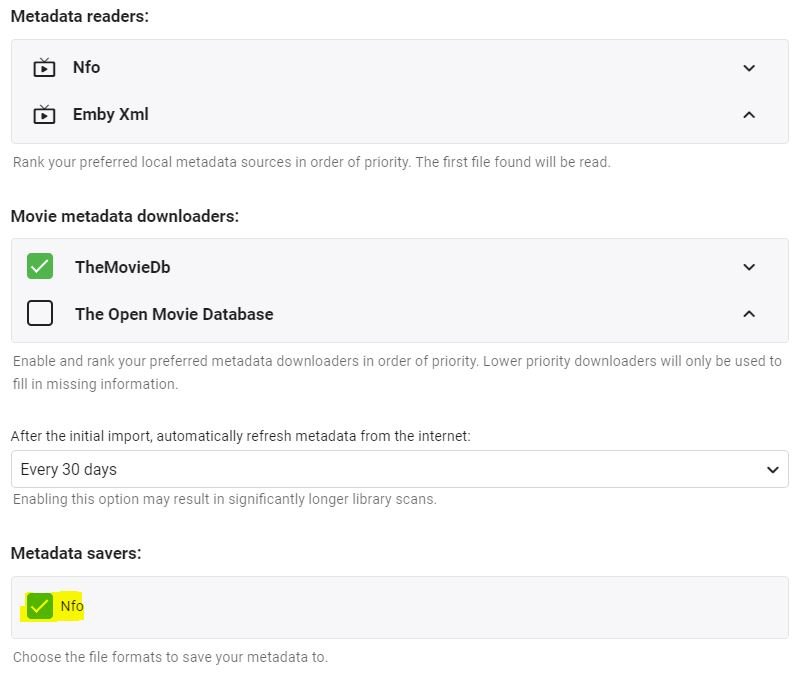
Task: Enable The Open Movie Database checkbox
Action: 40,313
